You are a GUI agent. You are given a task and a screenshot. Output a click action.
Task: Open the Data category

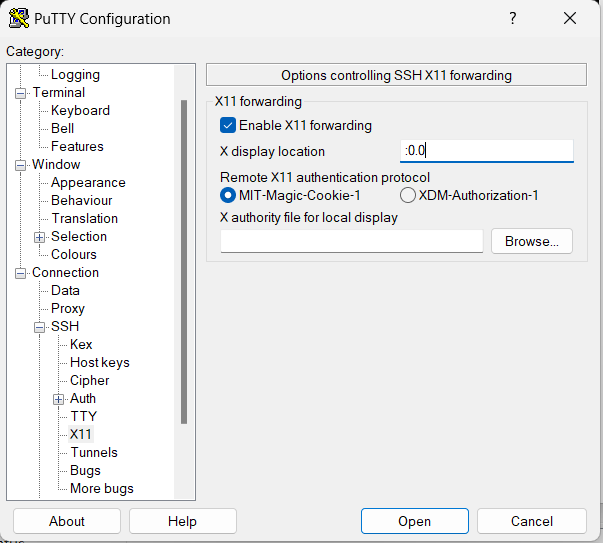pyautogui.click(x=65, y=291)
